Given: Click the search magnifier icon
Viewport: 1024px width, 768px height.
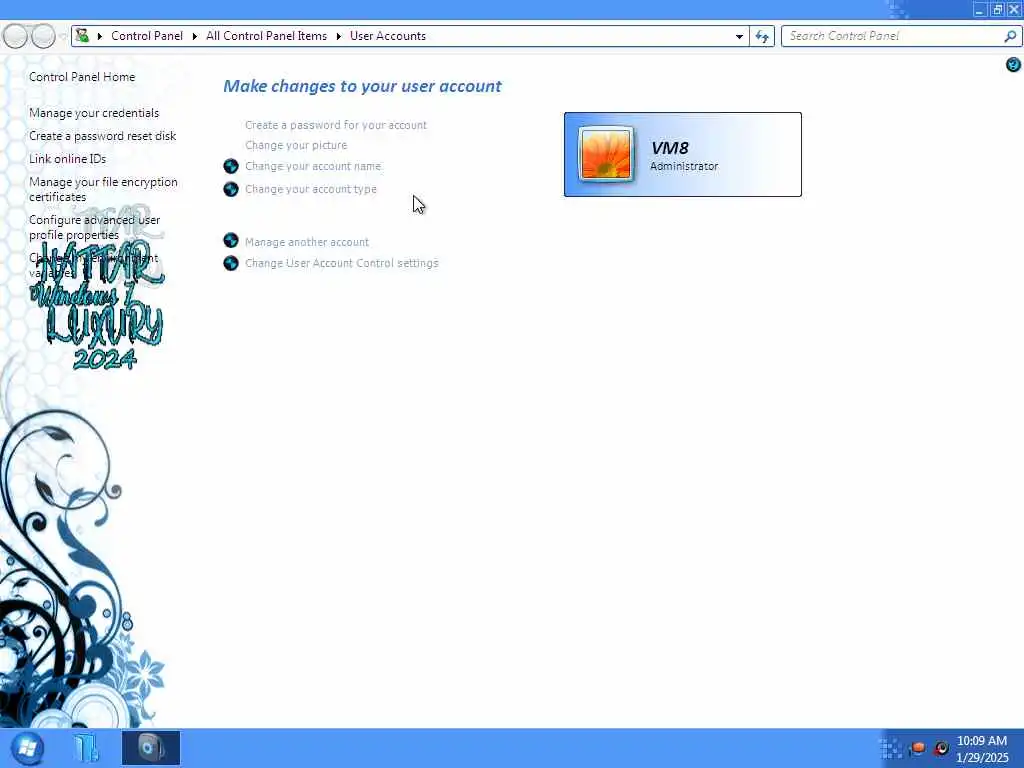Looking at the screenshot, I should (1010, 37).
